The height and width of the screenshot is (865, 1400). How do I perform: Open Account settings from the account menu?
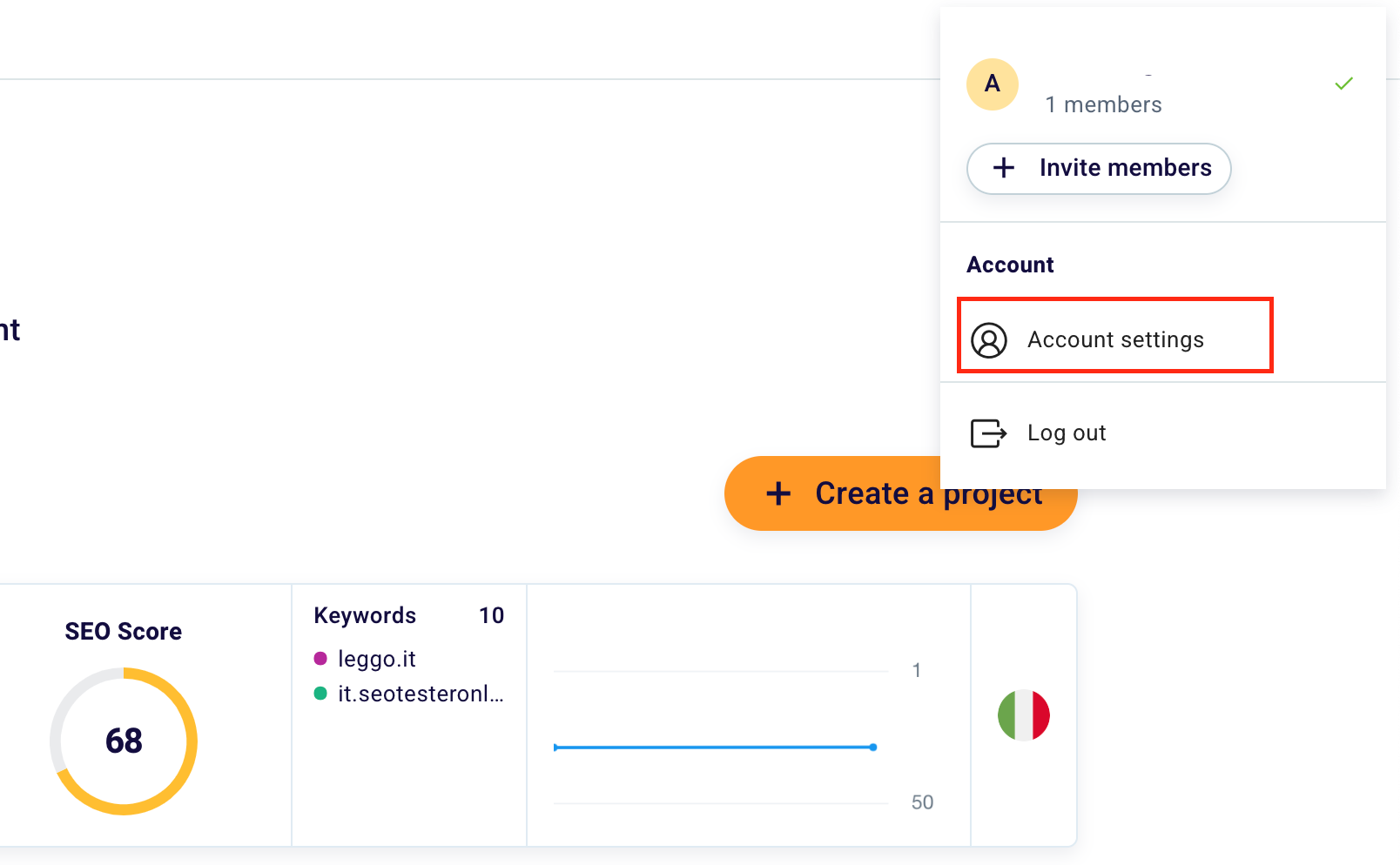(1115, 339)
